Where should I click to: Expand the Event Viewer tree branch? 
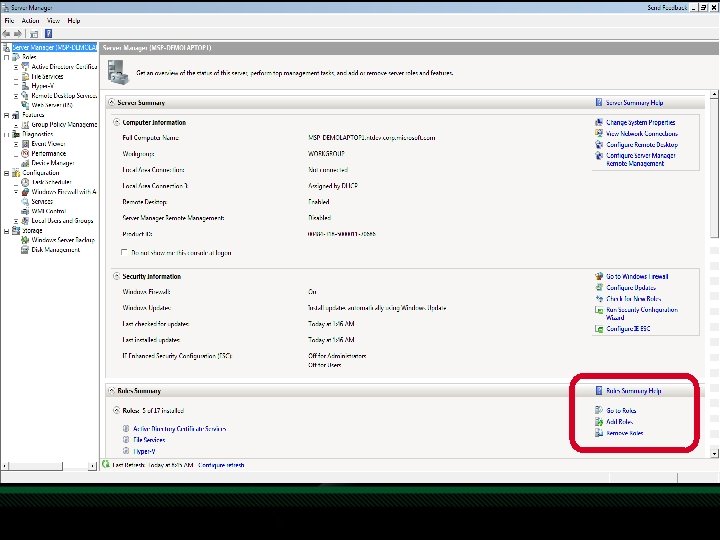point(16,144)
